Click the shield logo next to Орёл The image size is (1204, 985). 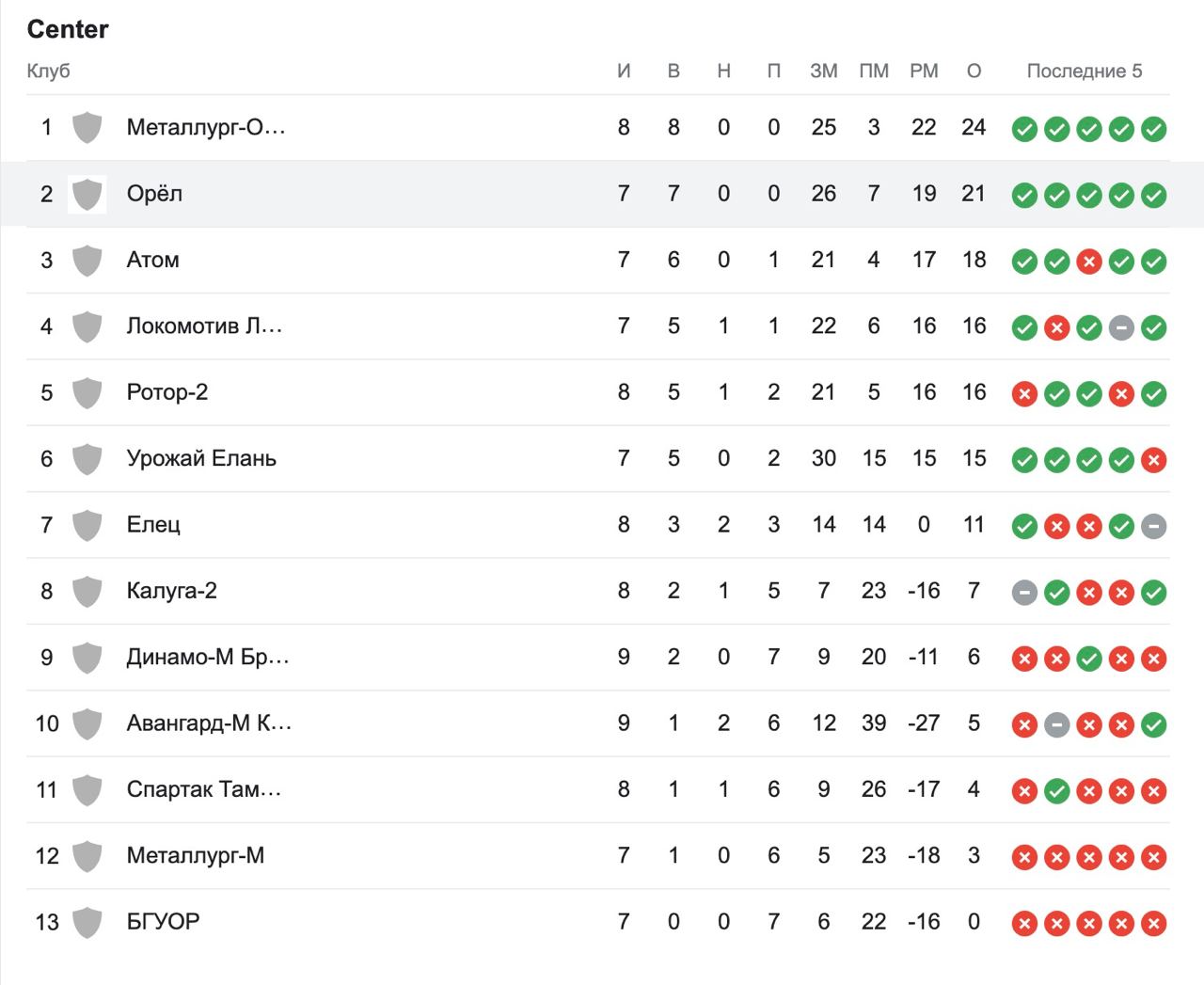(87, 195)
